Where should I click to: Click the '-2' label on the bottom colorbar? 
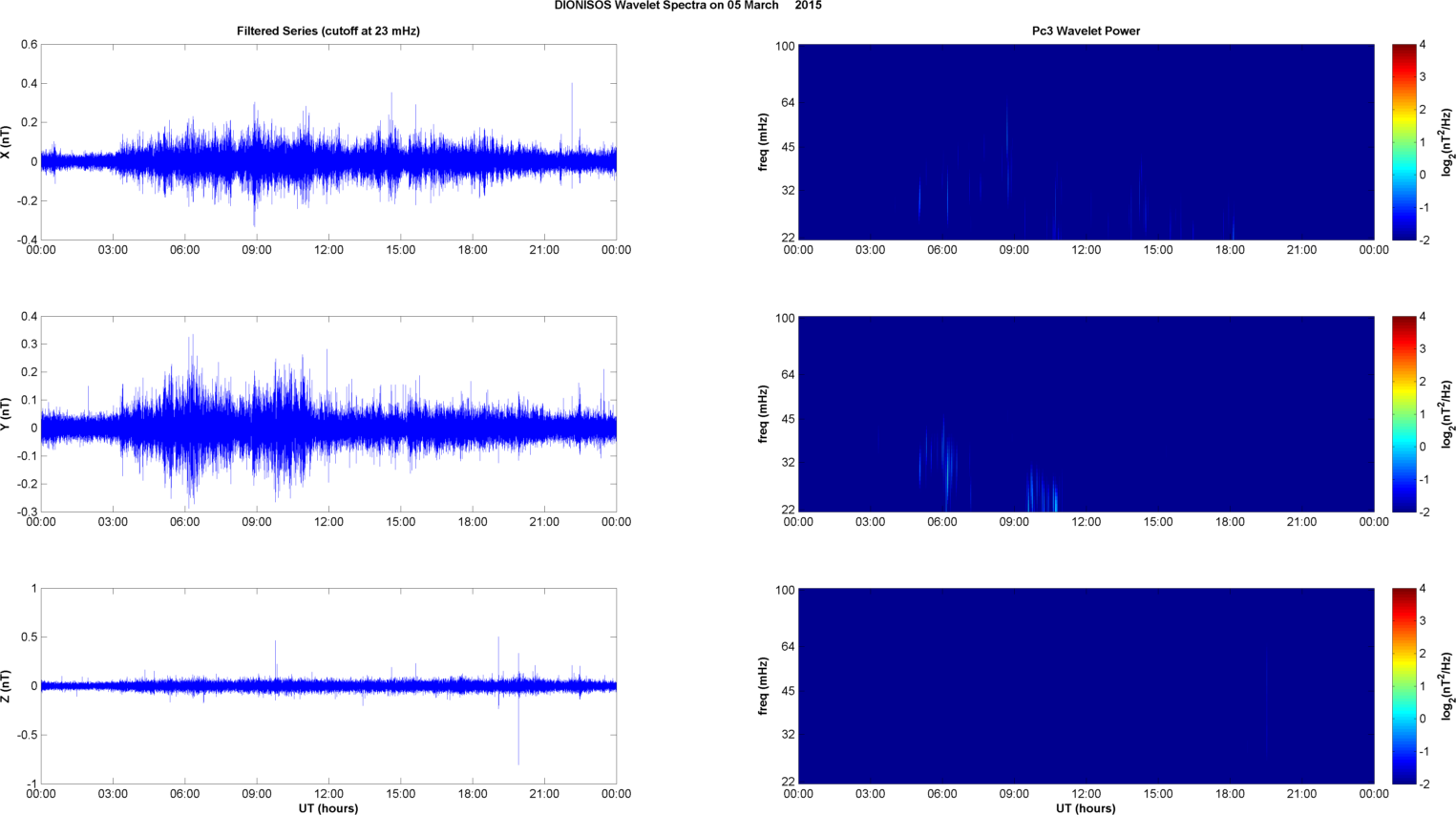tap(1424, 784)
